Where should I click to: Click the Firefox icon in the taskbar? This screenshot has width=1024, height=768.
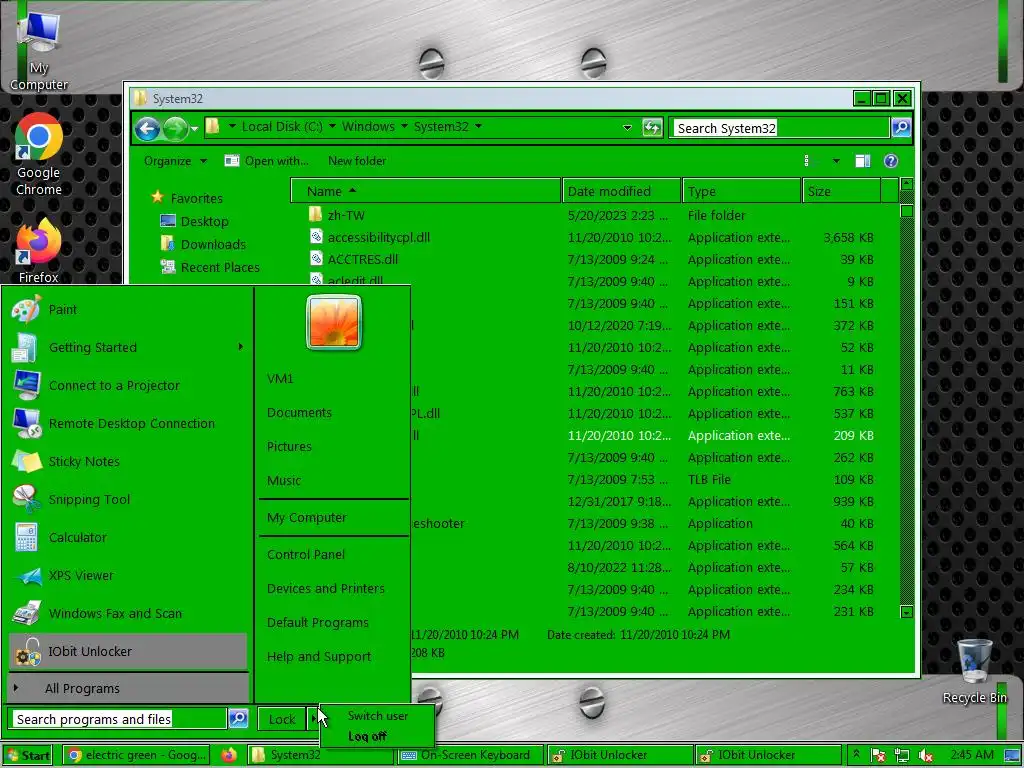(229, 756)
